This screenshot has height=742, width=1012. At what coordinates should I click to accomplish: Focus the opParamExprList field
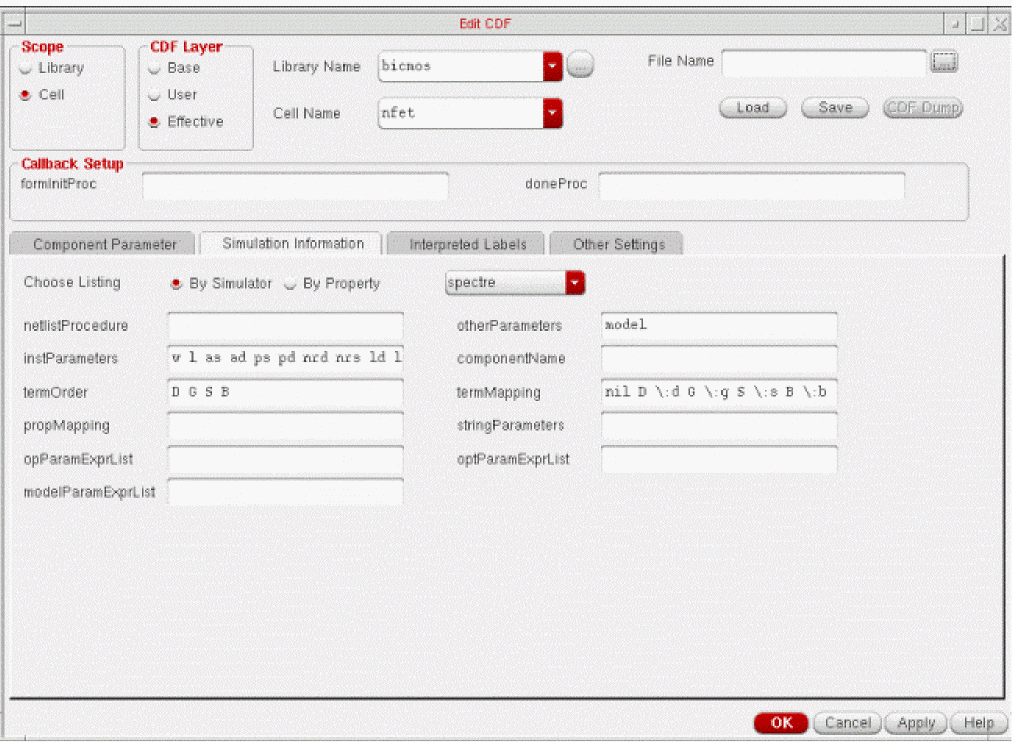point(286,459)
